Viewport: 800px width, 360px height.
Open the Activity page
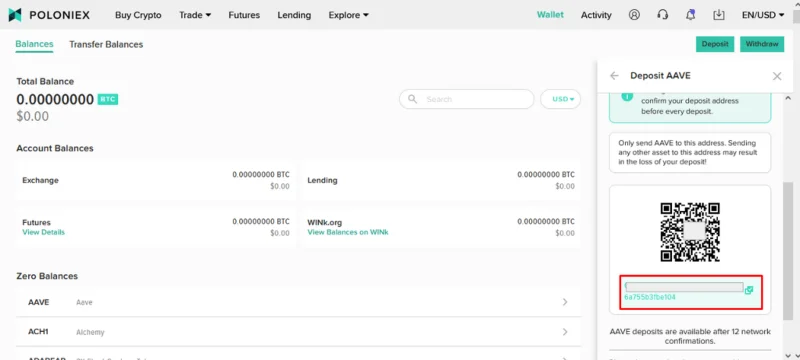(x=596, y=15)
